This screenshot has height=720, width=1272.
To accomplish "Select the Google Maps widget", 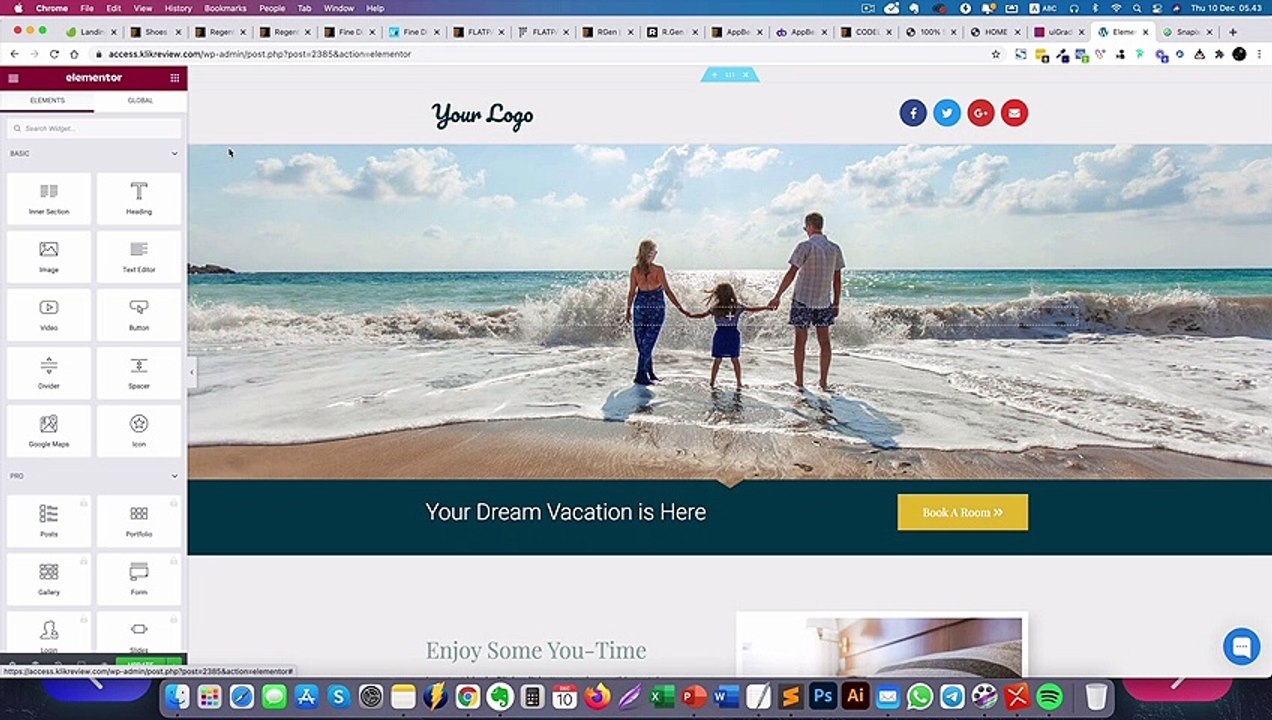I will (49, 430).
